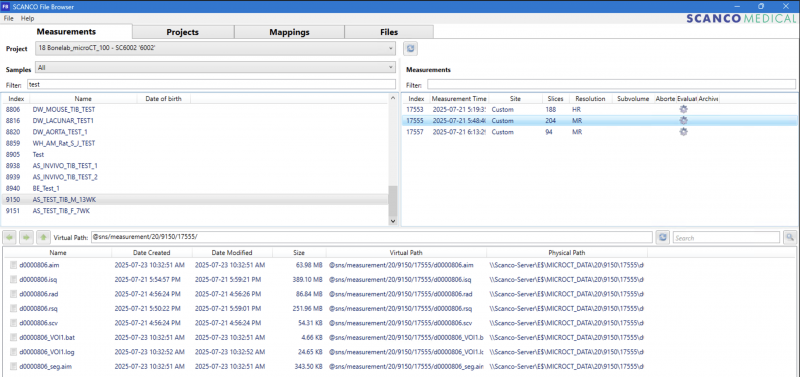Click the file icon of d0000806_seg.aim
Image resolution: width=800 pixels, height=377 pixels.
pyautogui.click(x=14, y=366)
